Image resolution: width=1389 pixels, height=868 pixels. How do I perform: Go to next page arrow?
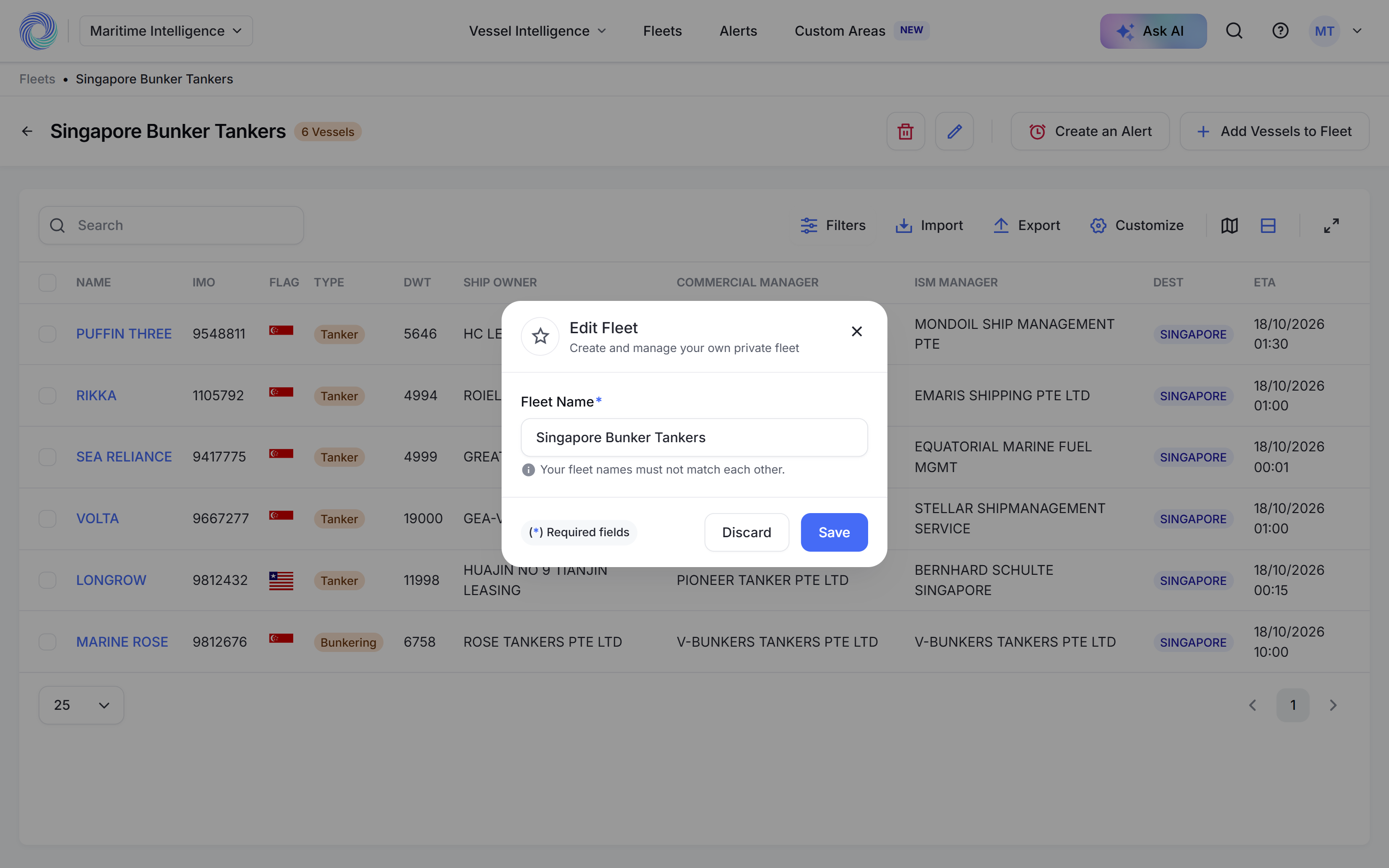point(1333,705)
